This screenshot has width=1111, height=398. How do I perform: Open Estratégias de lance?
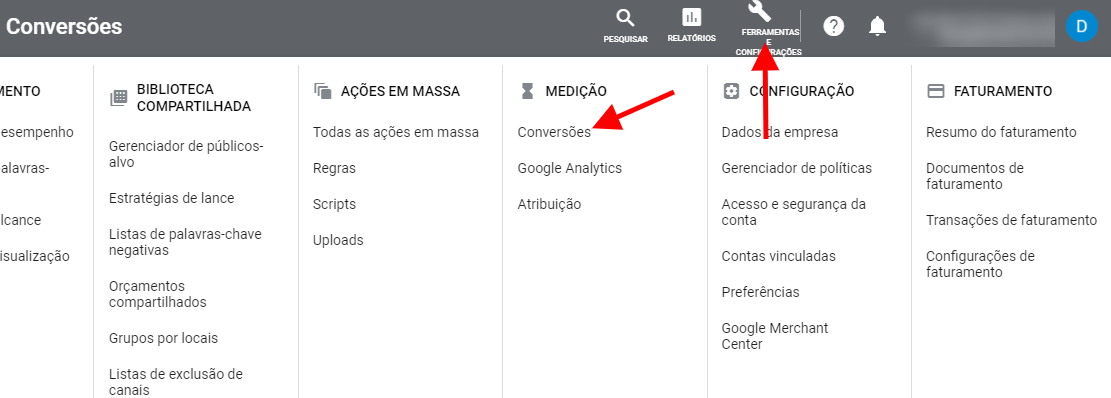pyautogui.click(x=171, y=198)
